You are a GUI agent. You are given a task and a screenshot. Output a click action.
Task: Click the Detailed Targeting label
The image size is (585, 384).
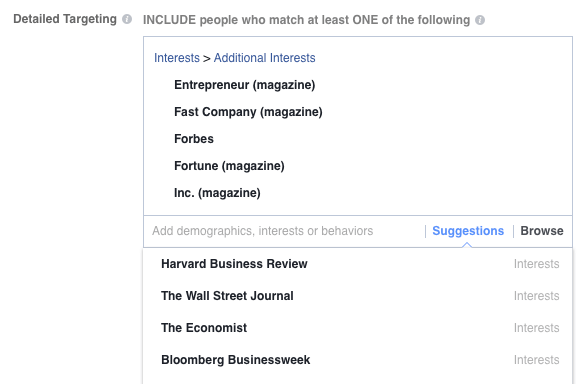[x=65, y=19]
